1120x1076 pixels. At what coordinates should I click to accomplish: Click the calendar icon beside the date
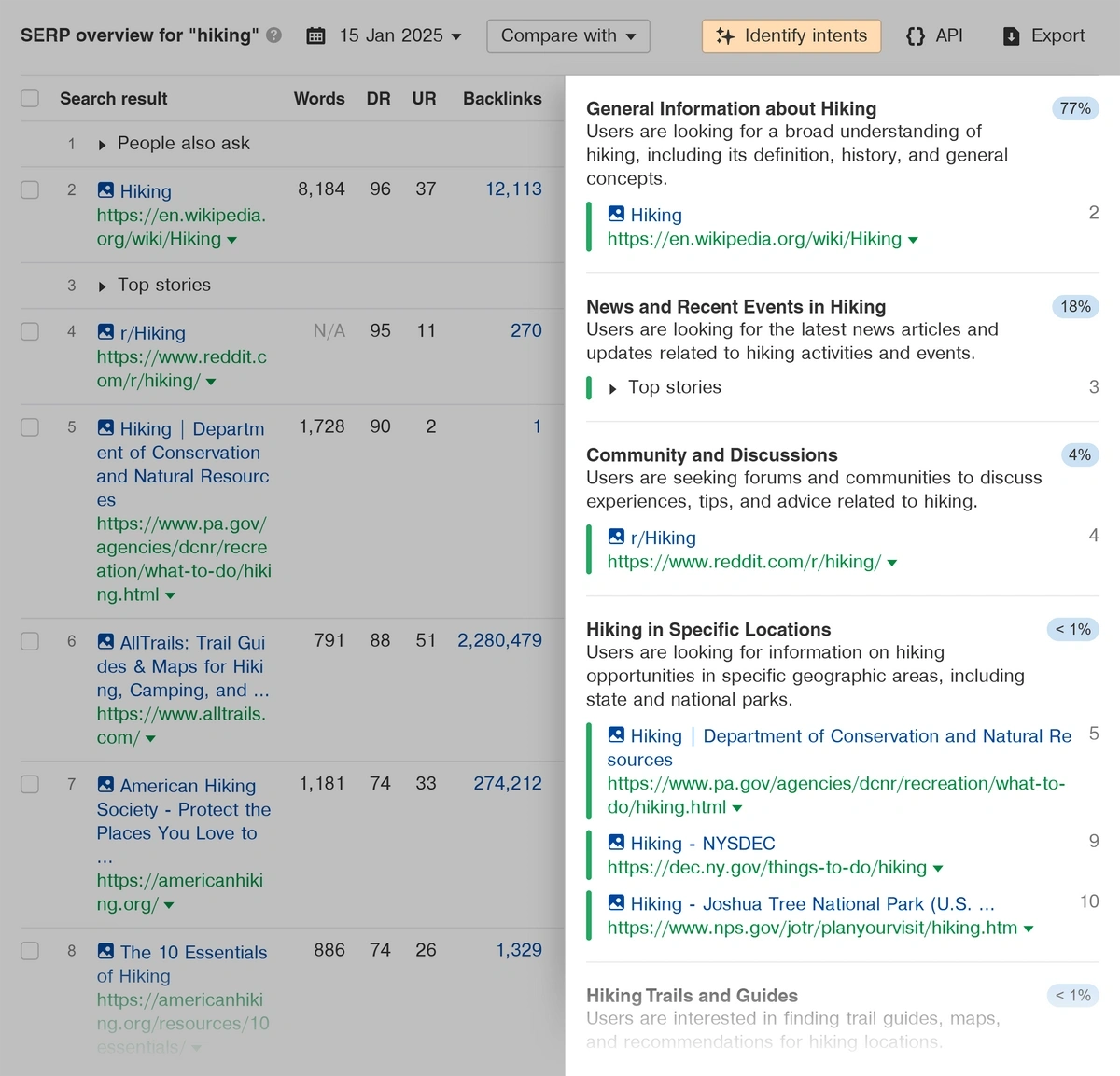click(x=315, y=35)
